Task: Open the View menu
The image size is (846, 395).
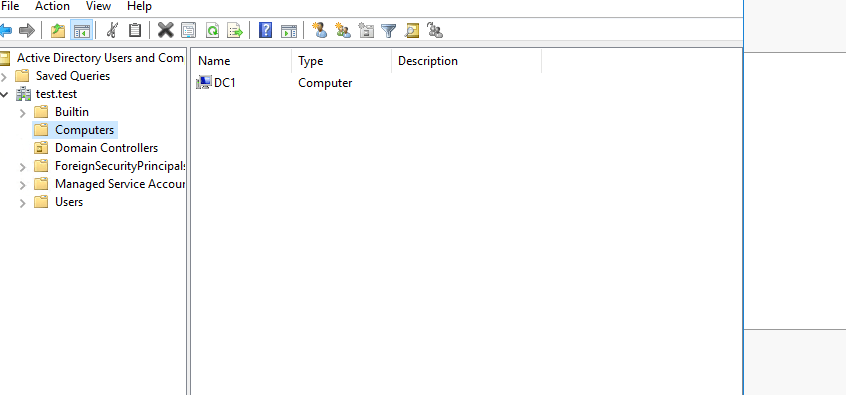Action: pos(98,6)
